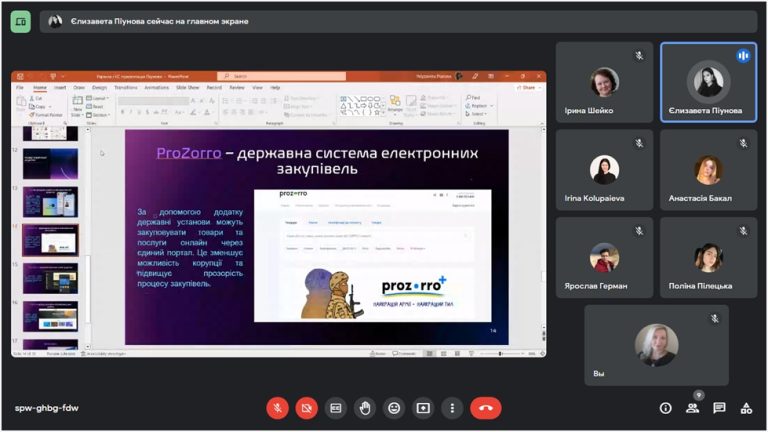Click Анастасія Бакал participant name
The height and width of the screenshot is (432, 768).
point(700,198)
